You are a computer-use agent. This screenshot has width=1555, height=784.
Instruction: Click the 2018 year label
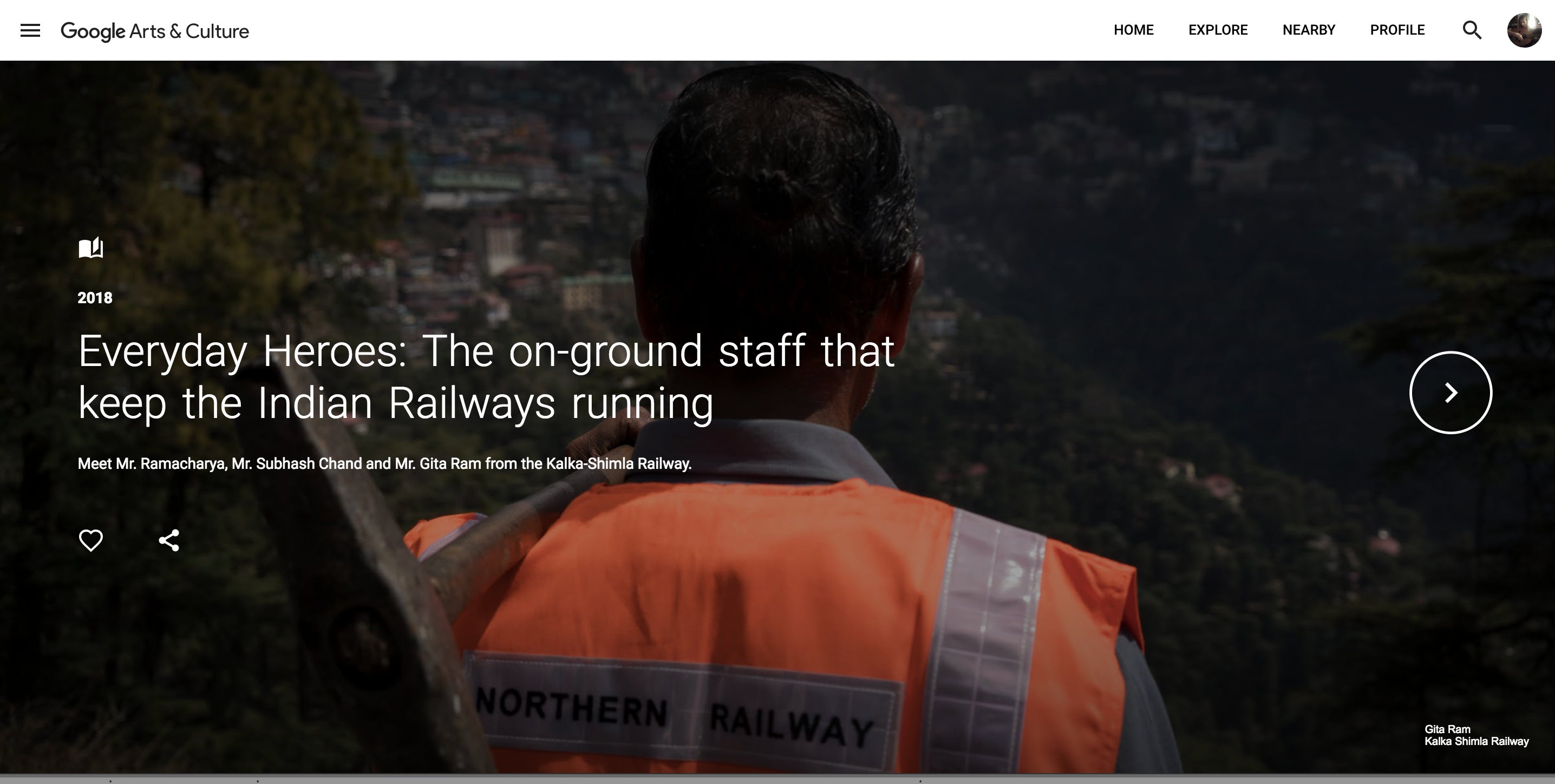tap(95, 298)
